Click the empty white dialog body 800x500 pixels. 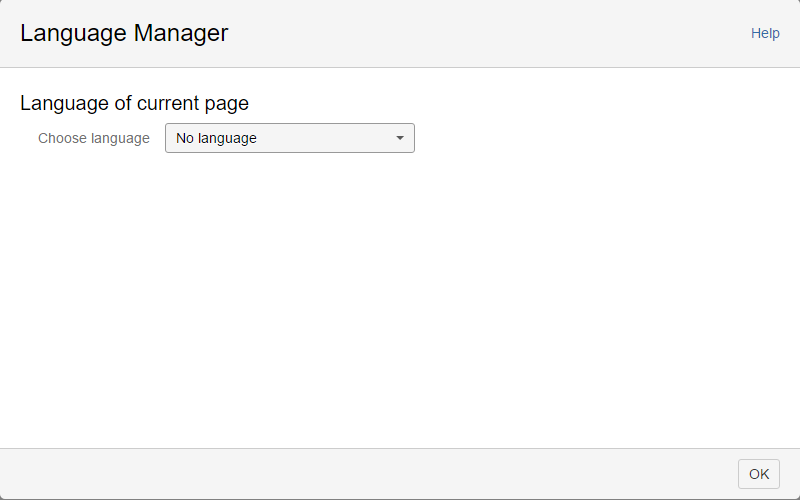[x=400, y=300]
